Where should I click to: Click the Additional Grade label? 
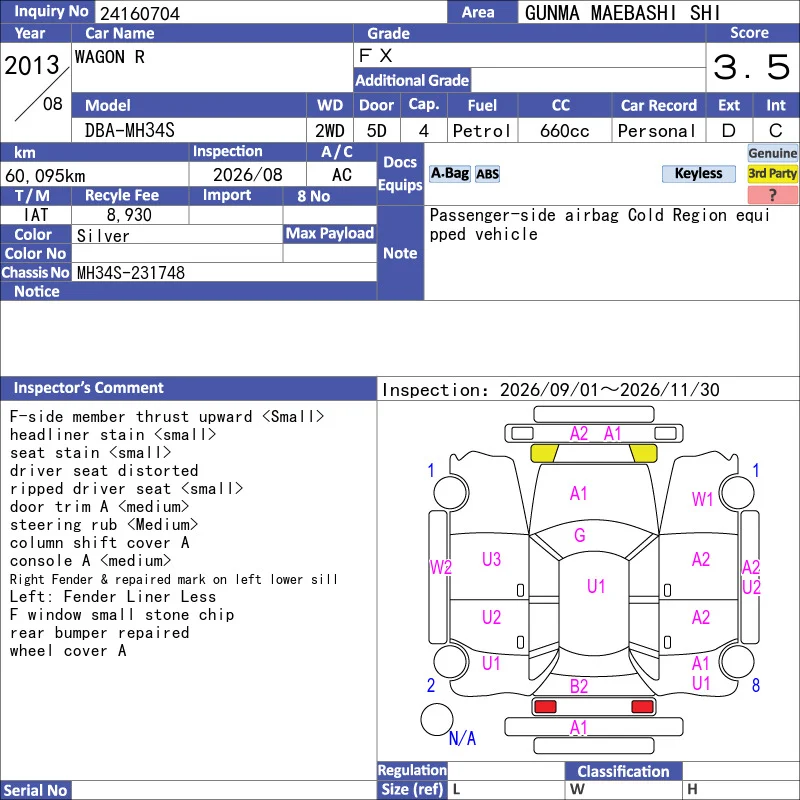point(412,80)
